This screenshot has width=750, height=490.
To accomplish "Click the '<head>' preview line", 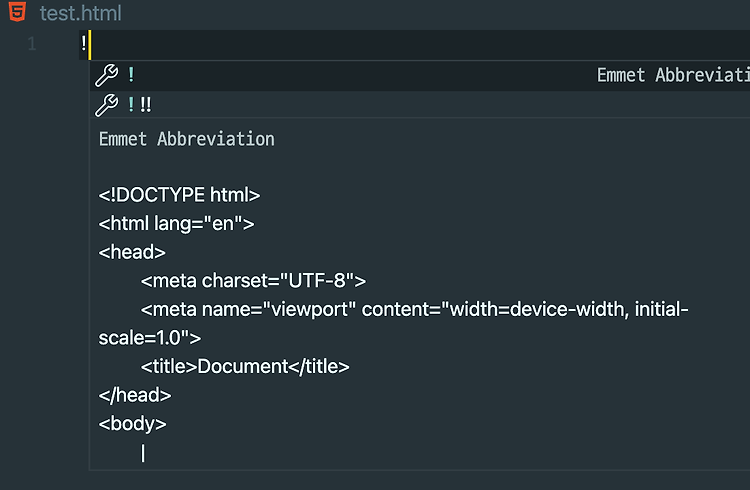I will click(x=132, y=252).
